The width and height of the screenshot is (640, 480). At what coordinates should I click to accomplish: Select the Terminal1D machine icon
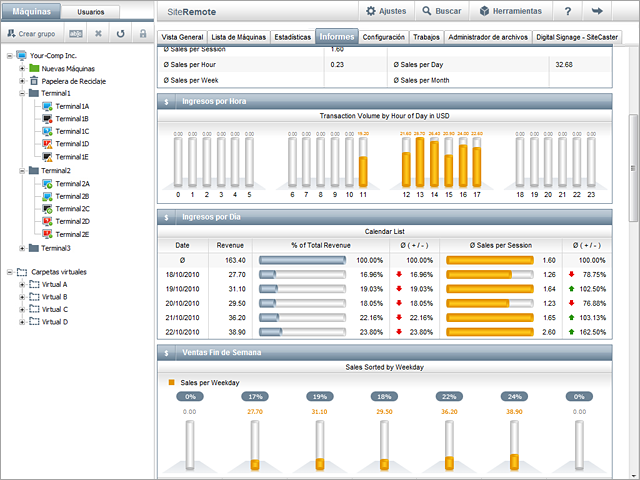[x=46, y=144]
